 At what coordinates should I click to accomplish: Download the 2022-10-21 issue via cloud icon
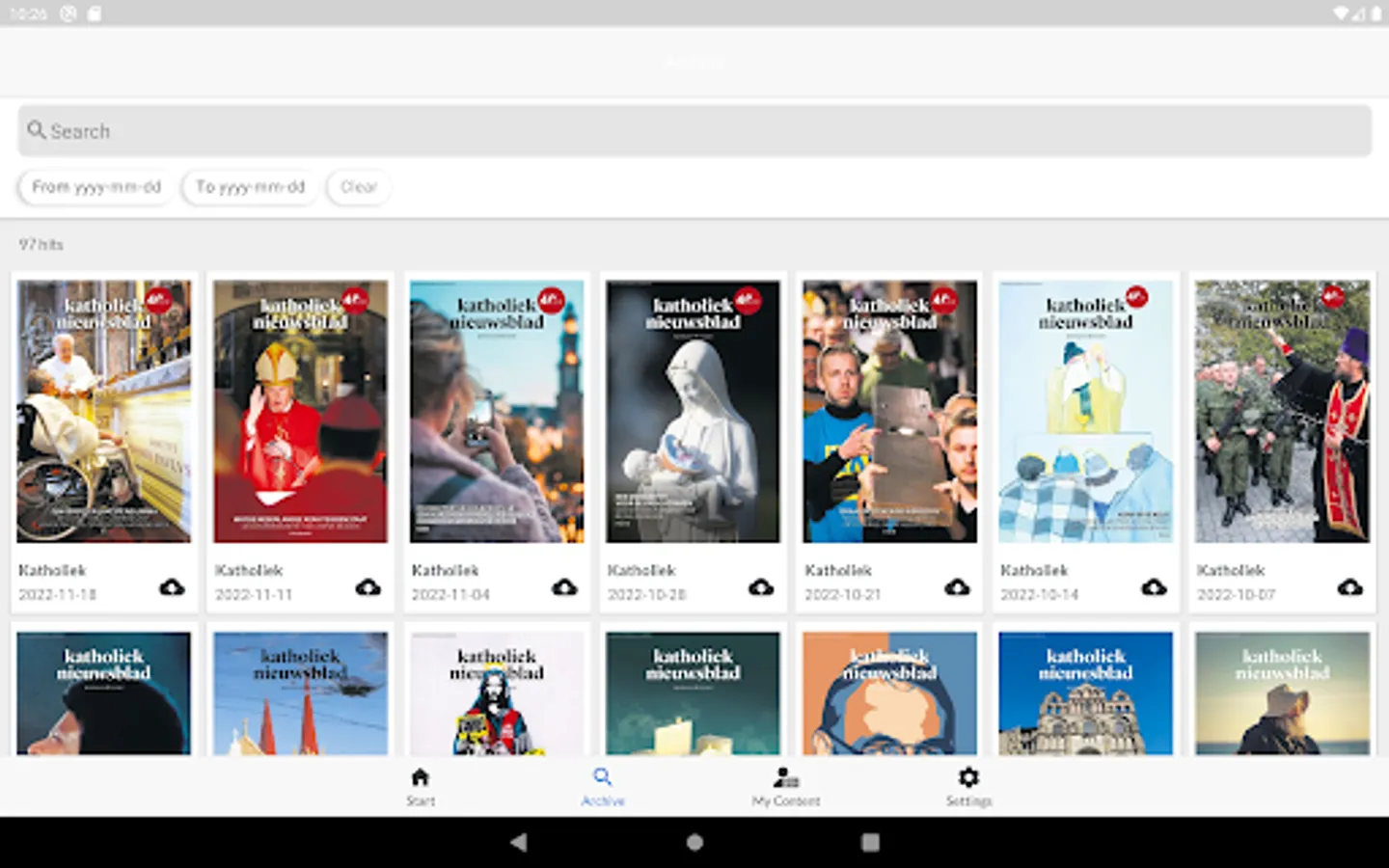(x=957, y=586)
